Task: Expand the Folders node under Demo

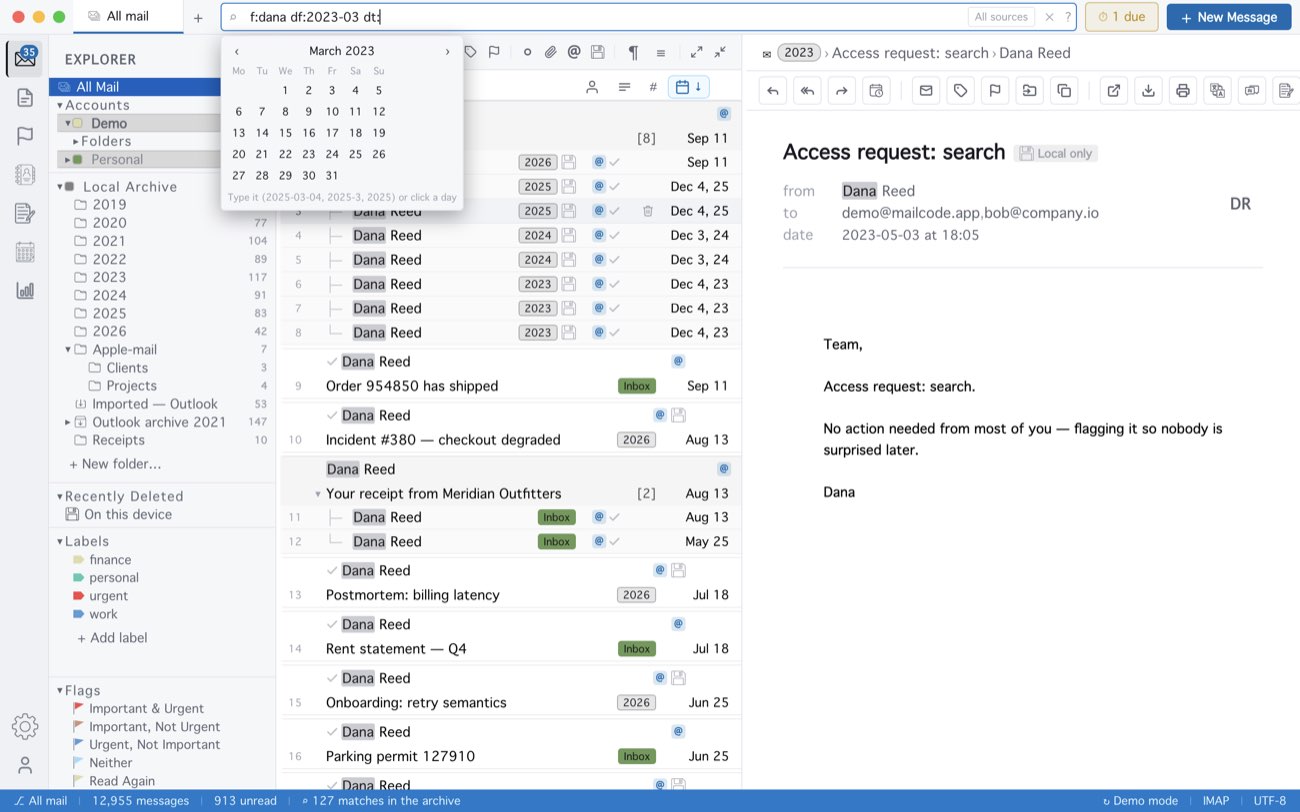Action: (76, 142)
